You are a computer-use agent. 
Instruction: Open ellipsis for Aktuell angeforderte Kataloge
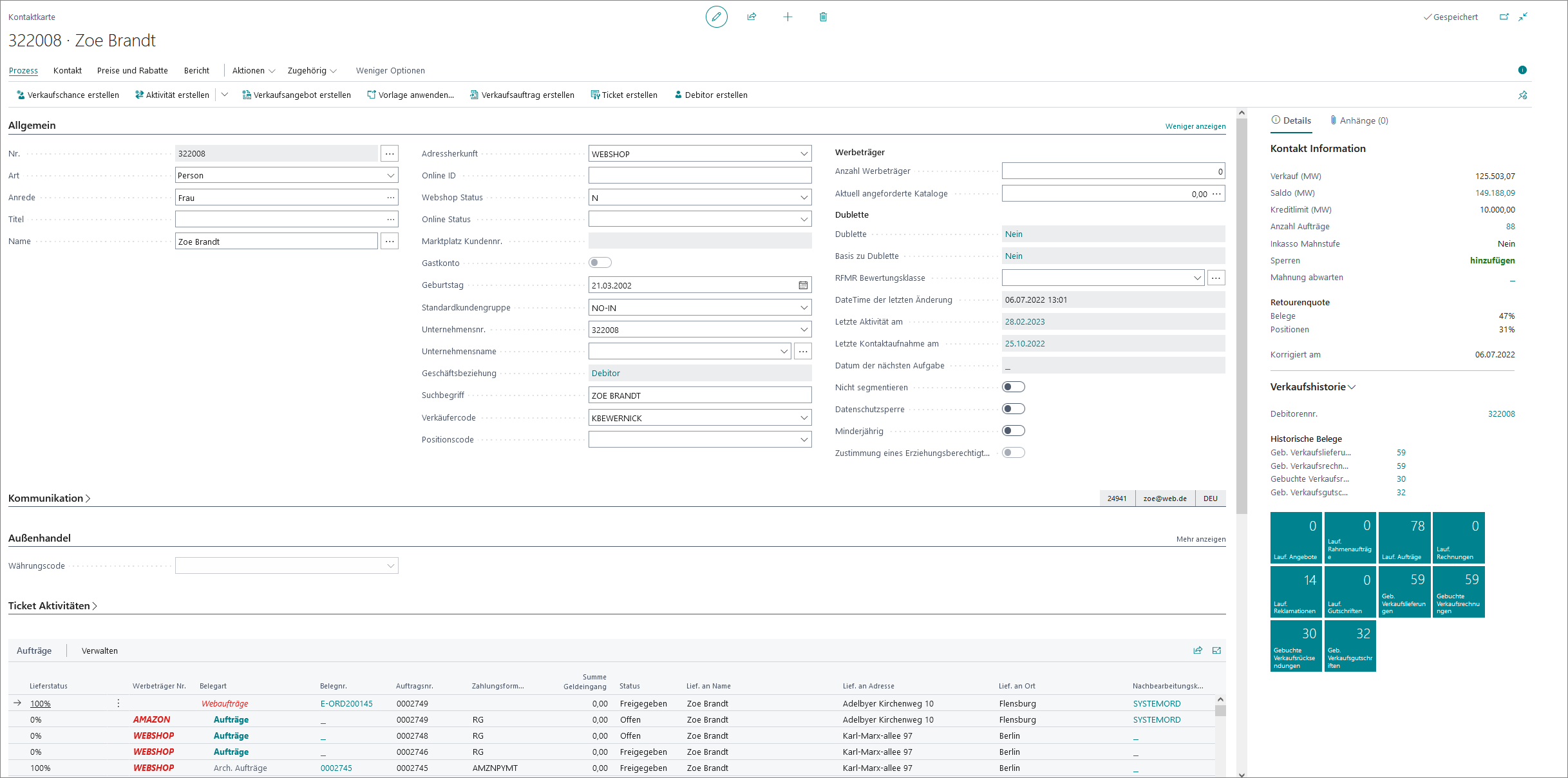(x=1216, y=194)
